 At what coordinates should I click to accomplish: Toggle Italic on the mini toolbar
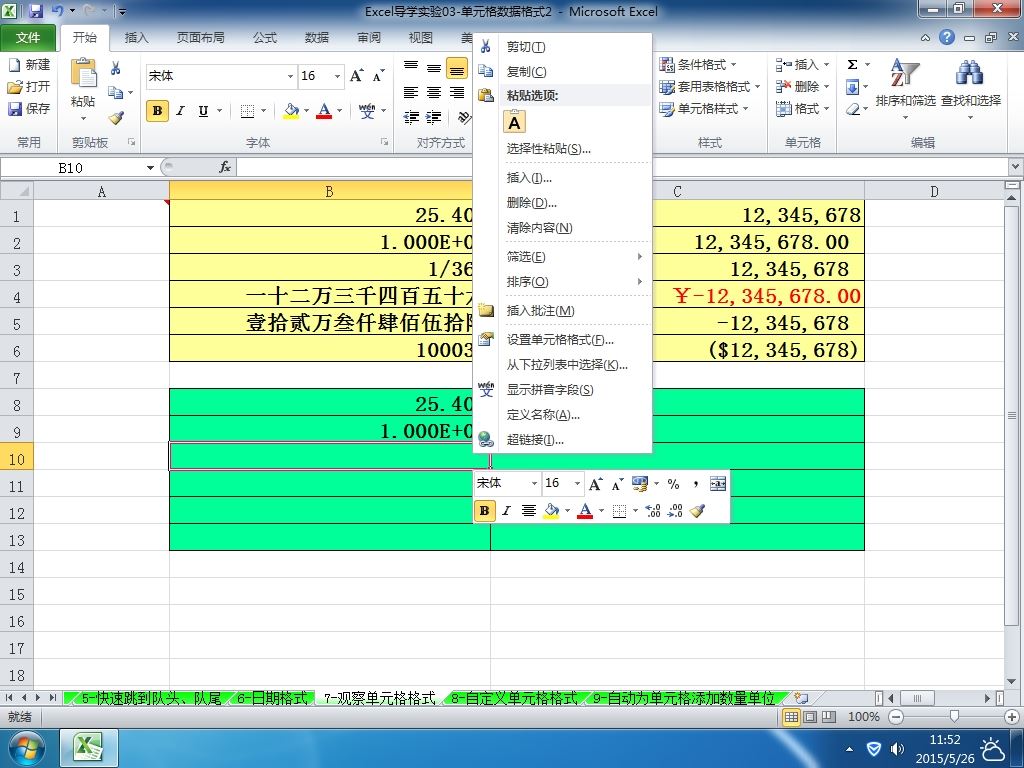pyautogui.click(x=506, y=511)
